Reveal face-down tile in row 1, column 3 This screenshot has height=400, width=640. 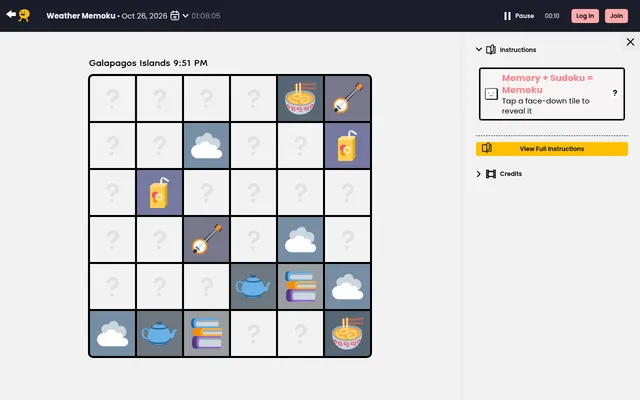tap(207, 98)
